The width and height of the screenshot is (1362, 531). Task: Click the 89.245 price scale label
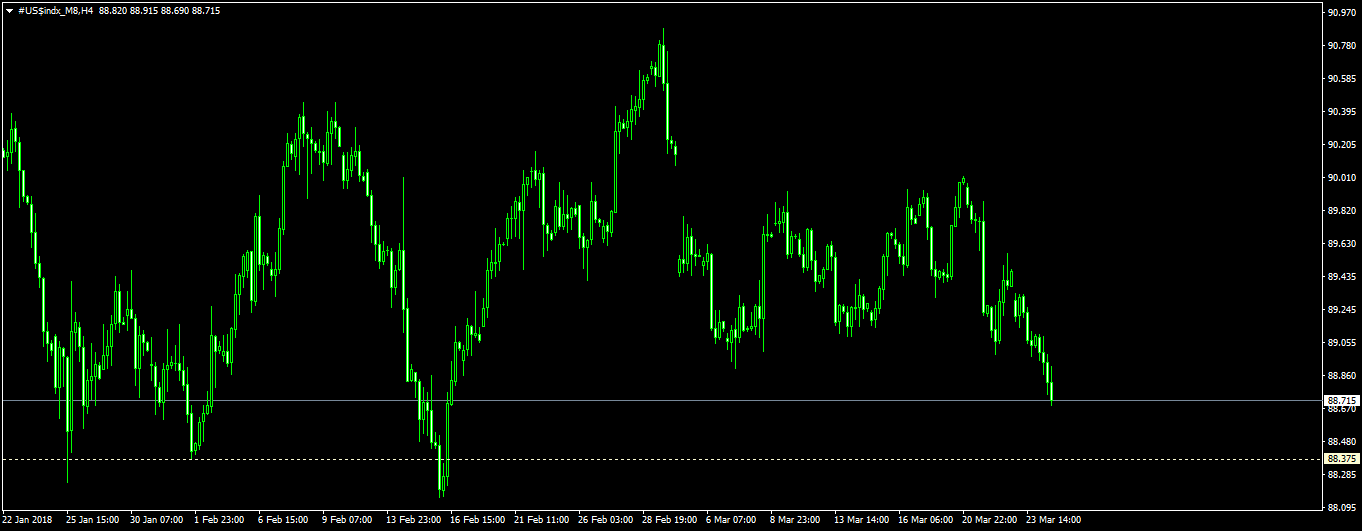[1340, 310]
